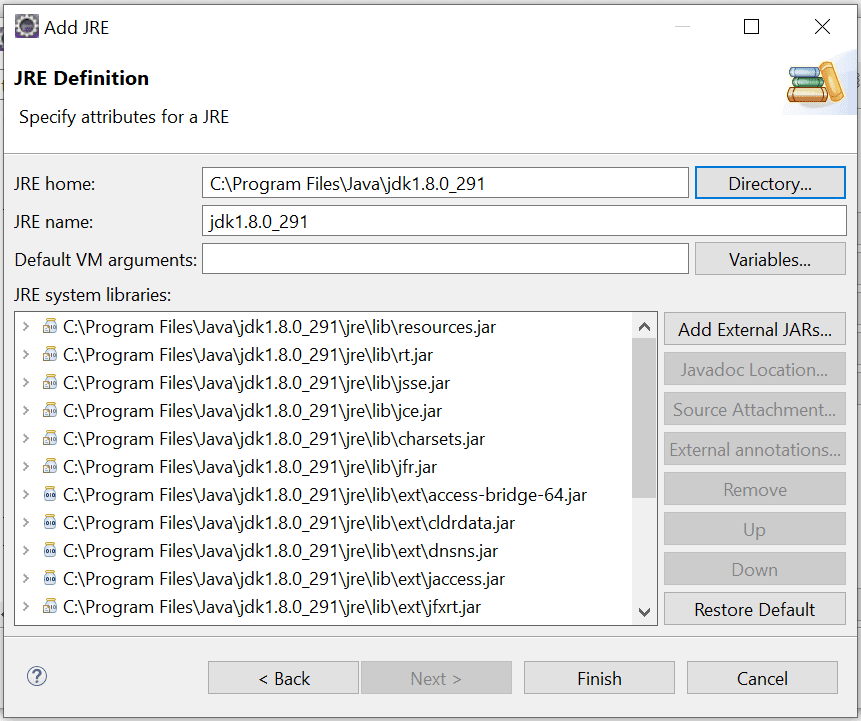Open the Variables dialog
This screenshot has width=861, height=721.
(x=770, y=258)
